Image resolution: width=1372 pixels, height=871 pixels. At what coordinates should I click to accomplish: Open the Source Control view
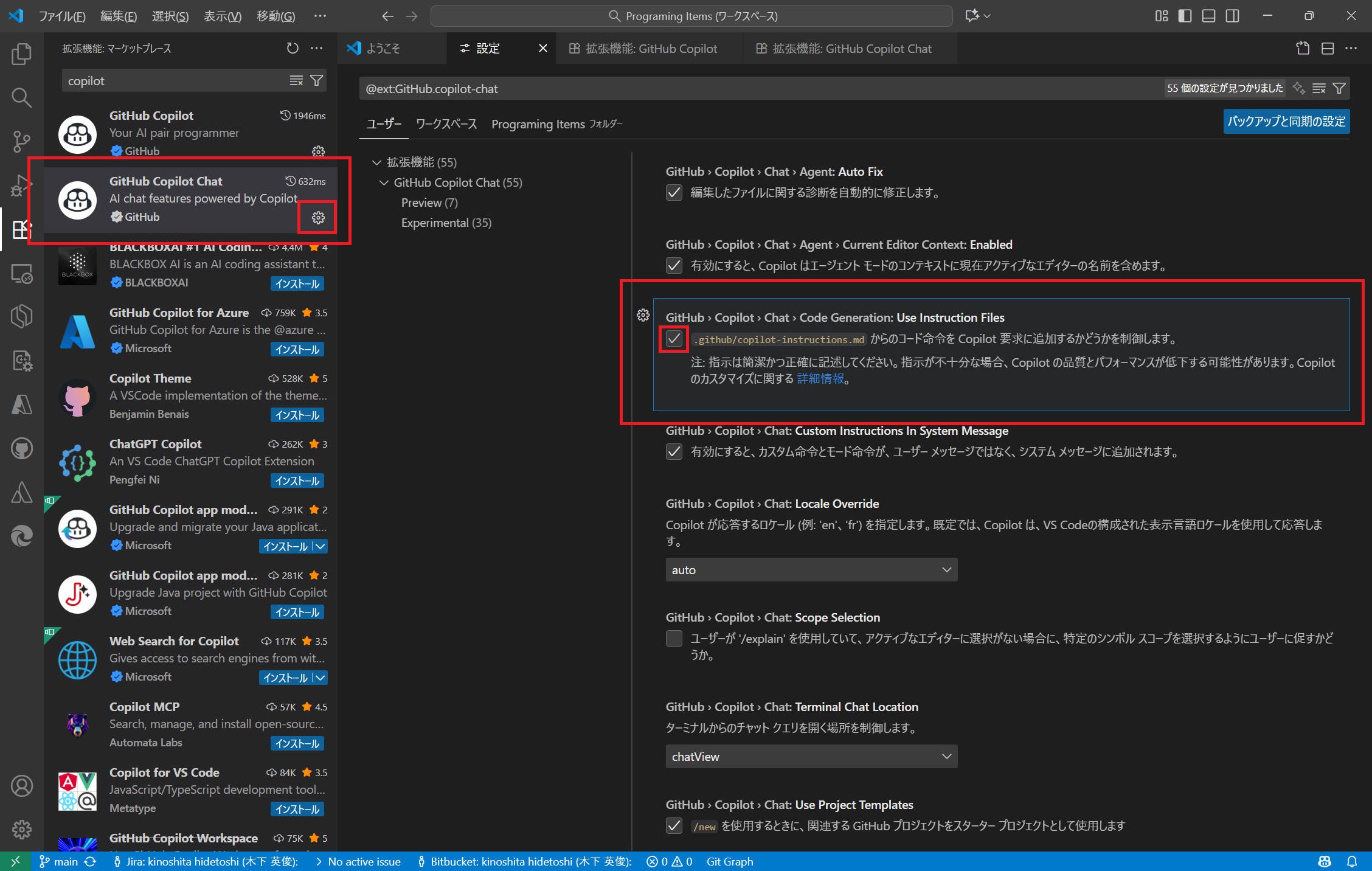click(22, 142)
